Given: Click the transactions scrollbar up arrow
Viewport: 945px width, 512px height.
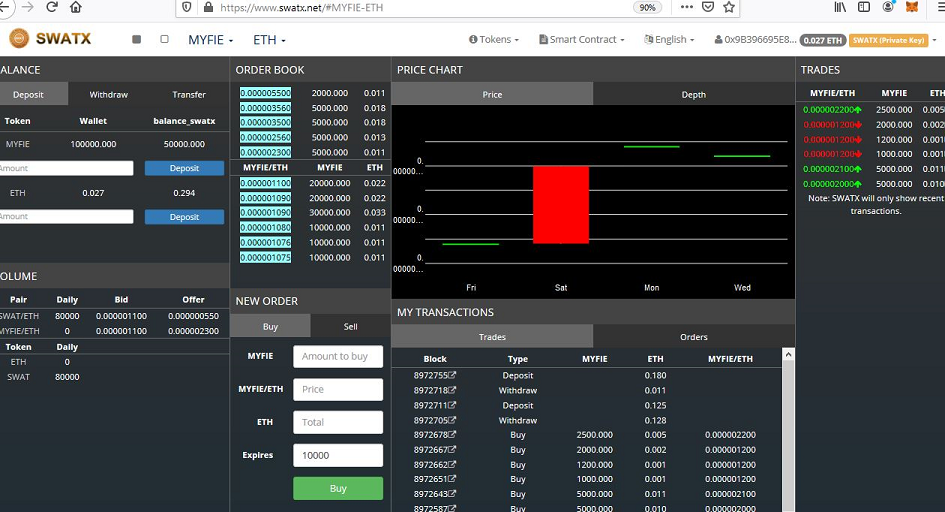Looking at the screenshot, I should click(788, 355).
